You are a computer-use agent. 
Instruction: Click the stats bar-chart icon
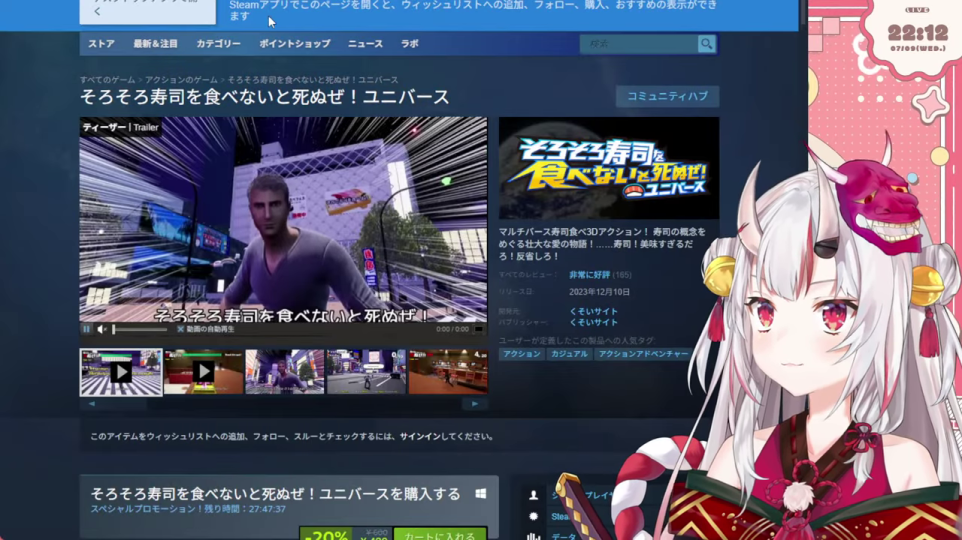tap(533, 537)
